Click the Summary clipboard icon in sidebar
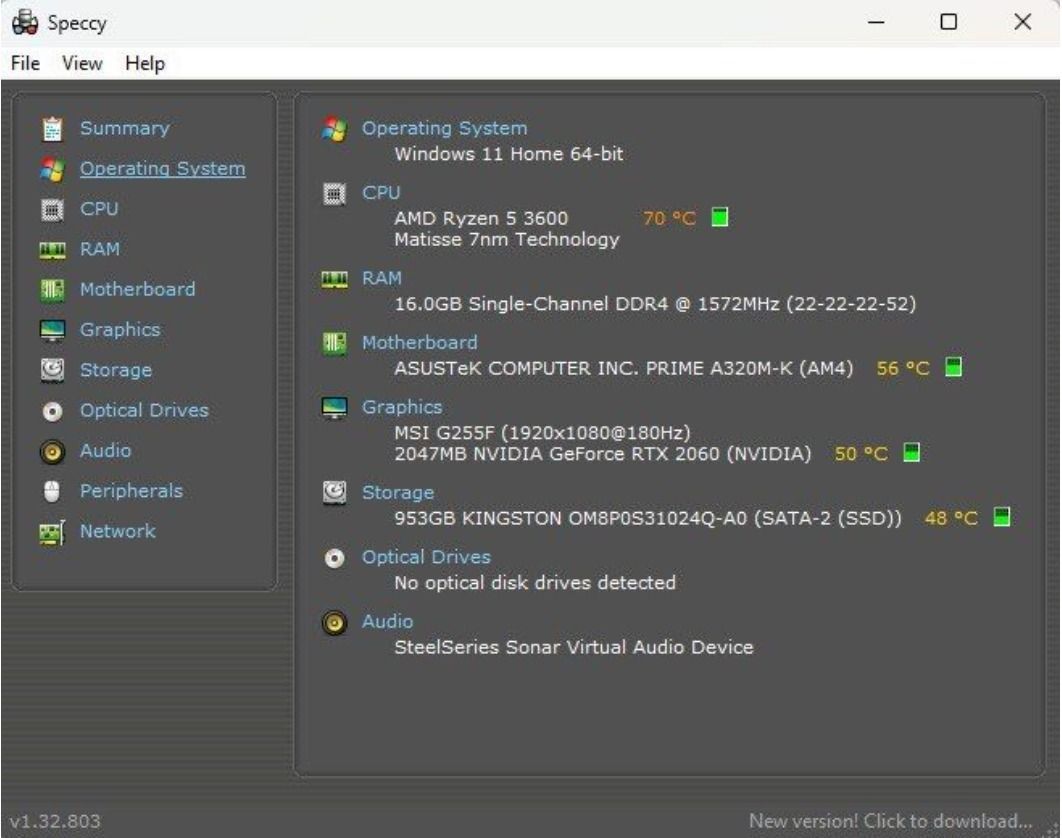Viewport: 1062px width, 838px height. (x=52, y=129)
